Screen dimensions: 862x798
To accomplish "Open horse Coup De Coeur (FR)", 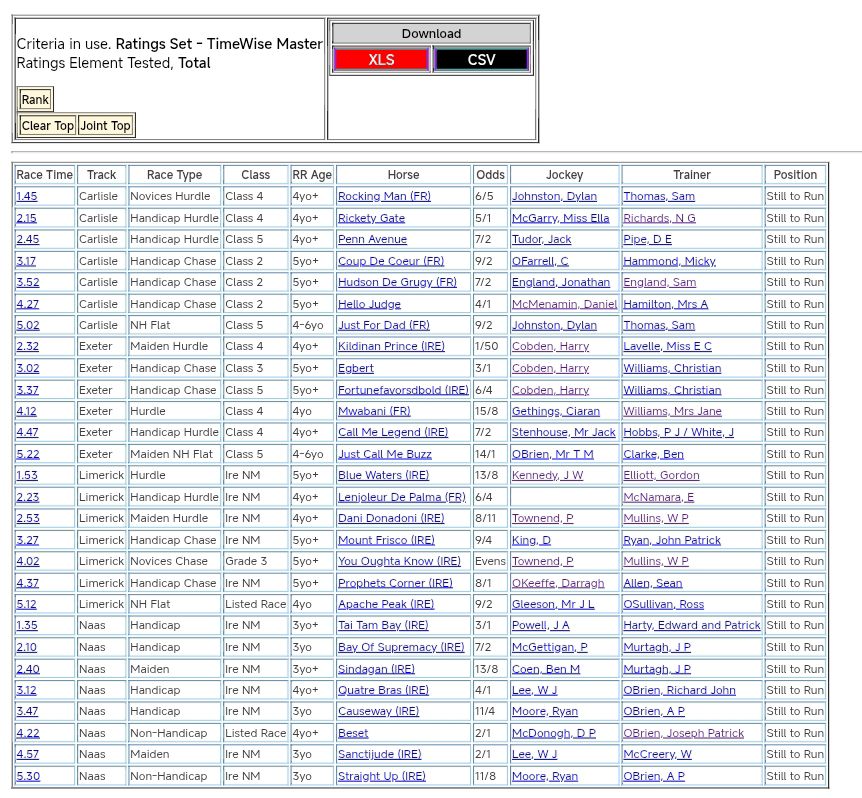I will 390,261.
